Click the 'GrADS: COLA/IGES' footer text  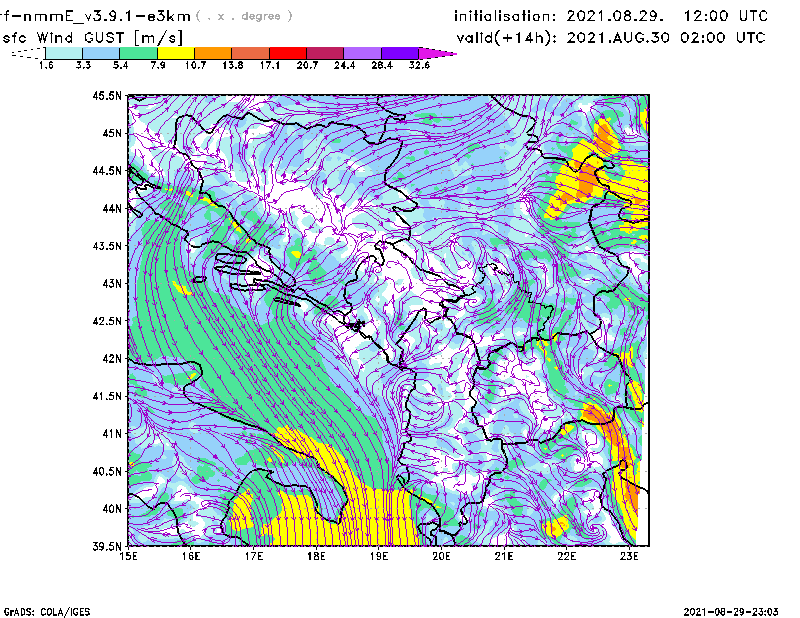point(47,612)
